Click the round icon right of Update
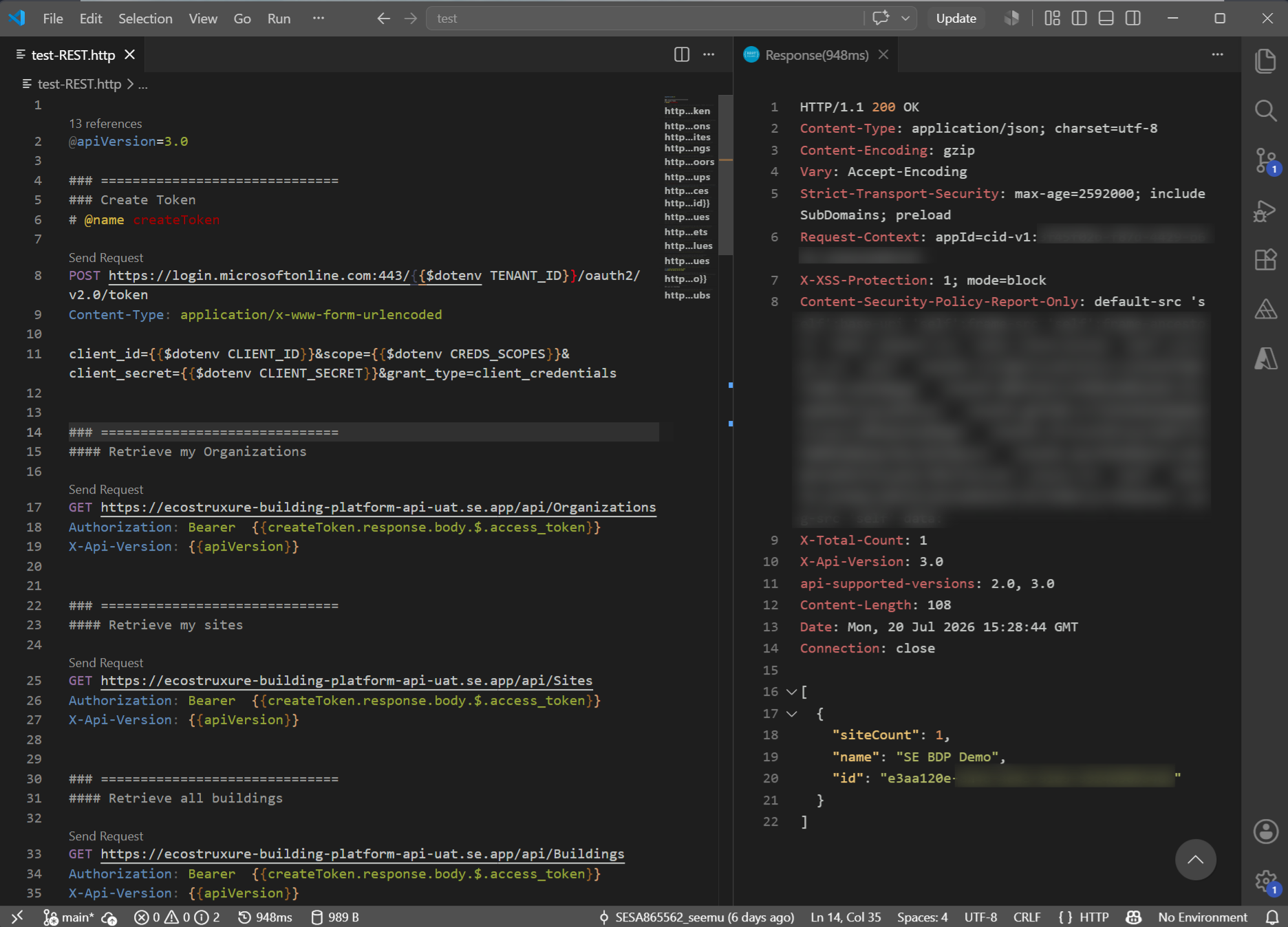The height and width of the screenshot is (927, 1288). pos(1011,19)
